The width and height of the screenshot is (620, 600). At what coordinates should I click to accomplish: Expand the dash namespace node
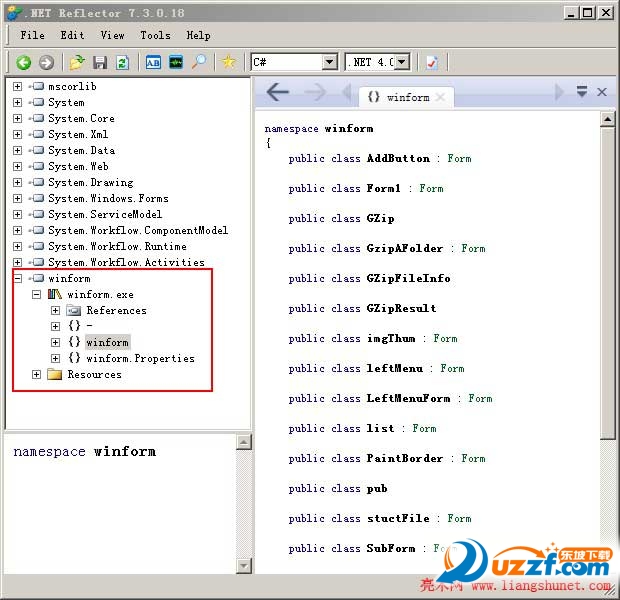(55, 326)
